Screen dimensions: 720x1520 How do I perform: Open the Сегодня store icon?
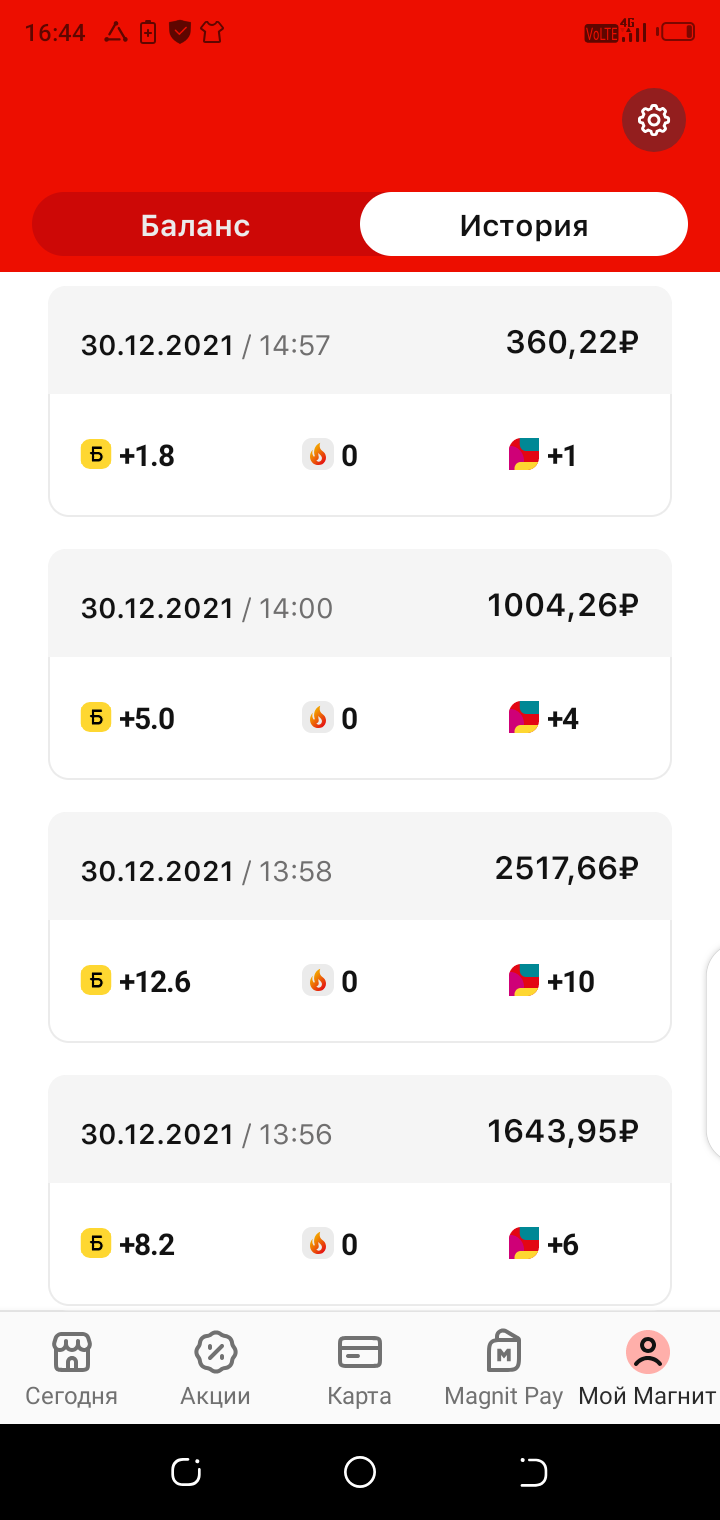point(72,1352)
